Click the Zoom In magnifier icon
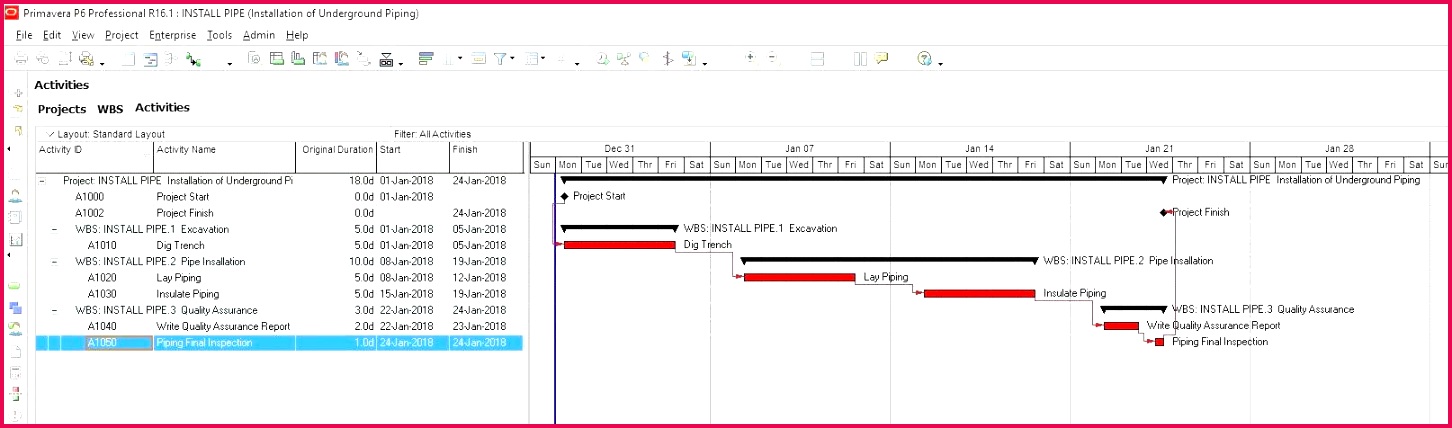1452x428 pixels. [x=750, y=59]
